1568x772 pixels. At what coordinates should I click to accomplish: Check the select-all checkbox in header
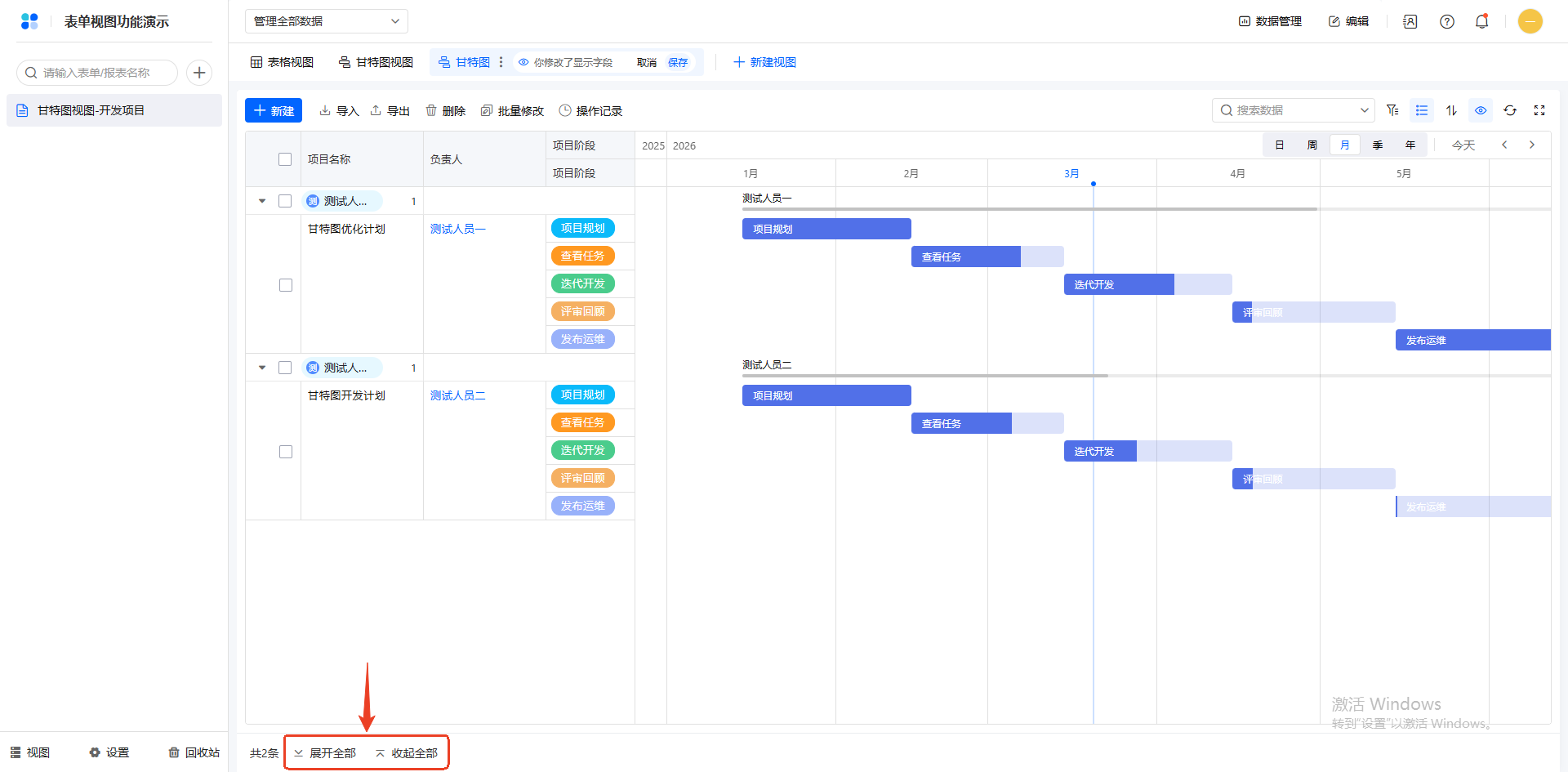click(x=285, y=159)
